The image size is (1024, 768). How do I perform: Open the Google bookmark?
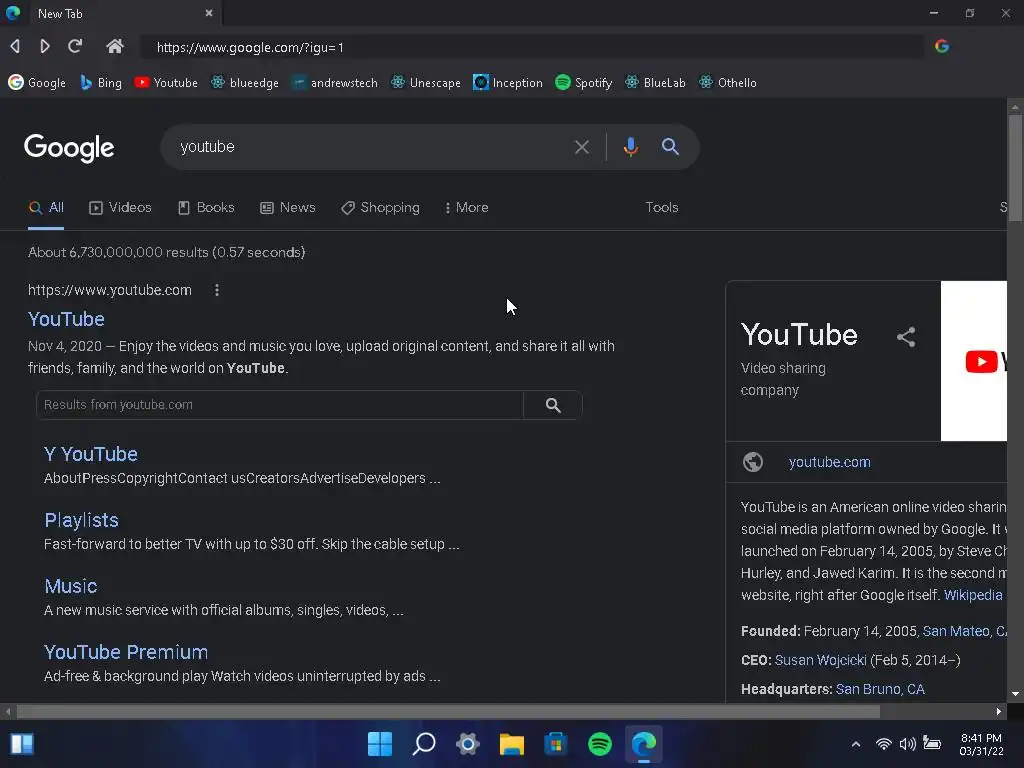coord(37,83)
